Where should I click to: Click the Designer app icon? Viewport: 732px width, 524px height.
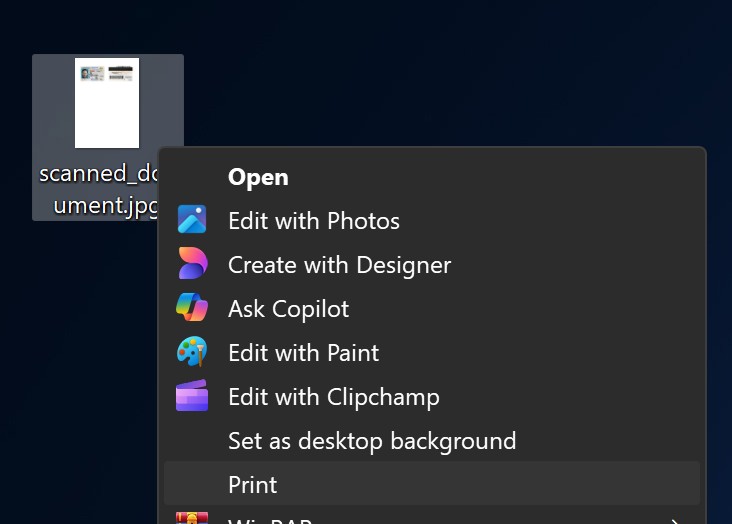[192, 264]
